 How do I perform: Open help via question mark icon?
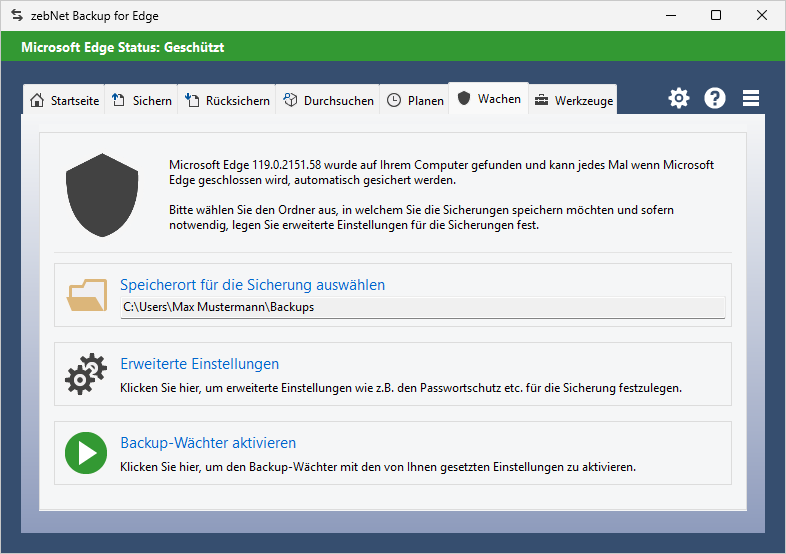point(715,98)
